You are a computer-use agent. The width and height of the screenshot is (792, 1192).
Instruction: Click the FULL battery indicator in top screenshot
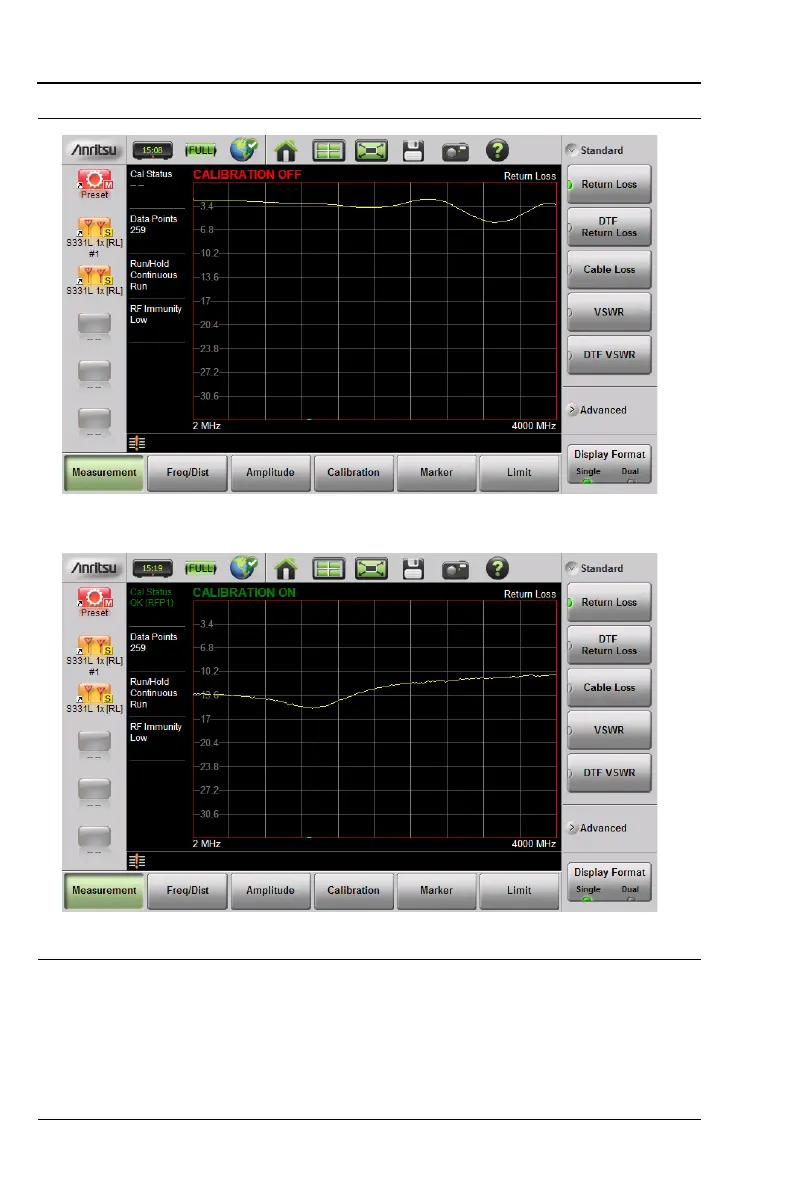(201, 151)
